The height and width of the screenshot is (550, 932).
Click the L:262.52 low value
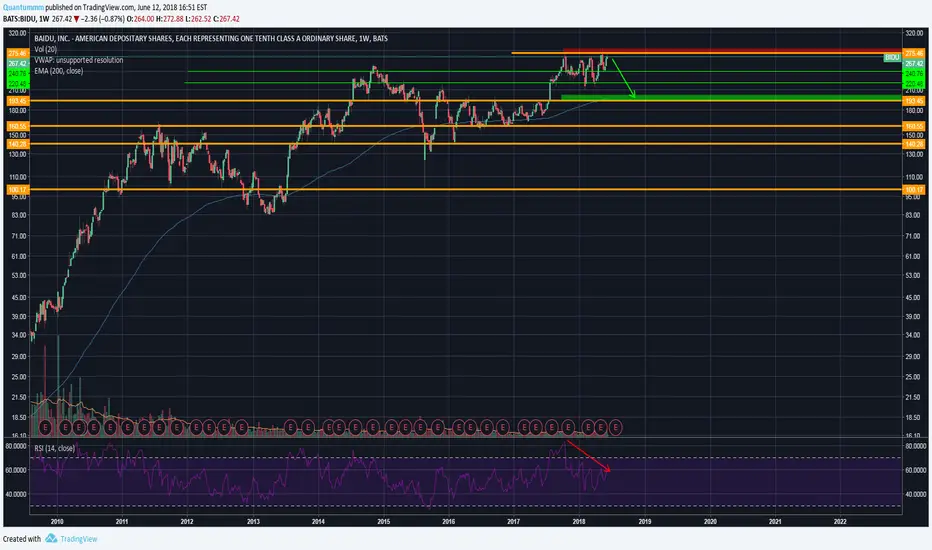click(198, 19)
